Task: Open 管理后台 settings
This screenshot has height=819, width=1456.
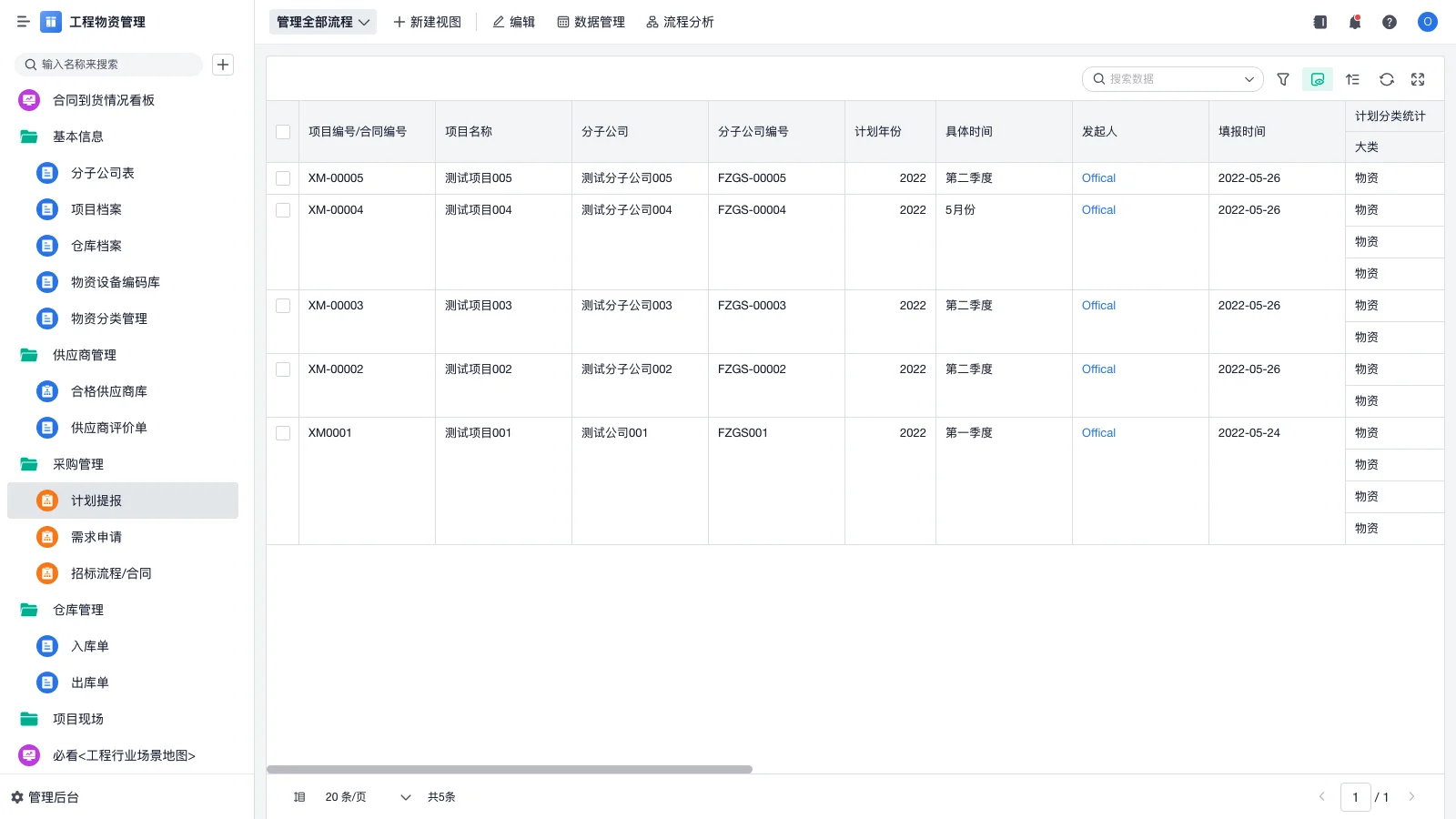Action: 45,797
